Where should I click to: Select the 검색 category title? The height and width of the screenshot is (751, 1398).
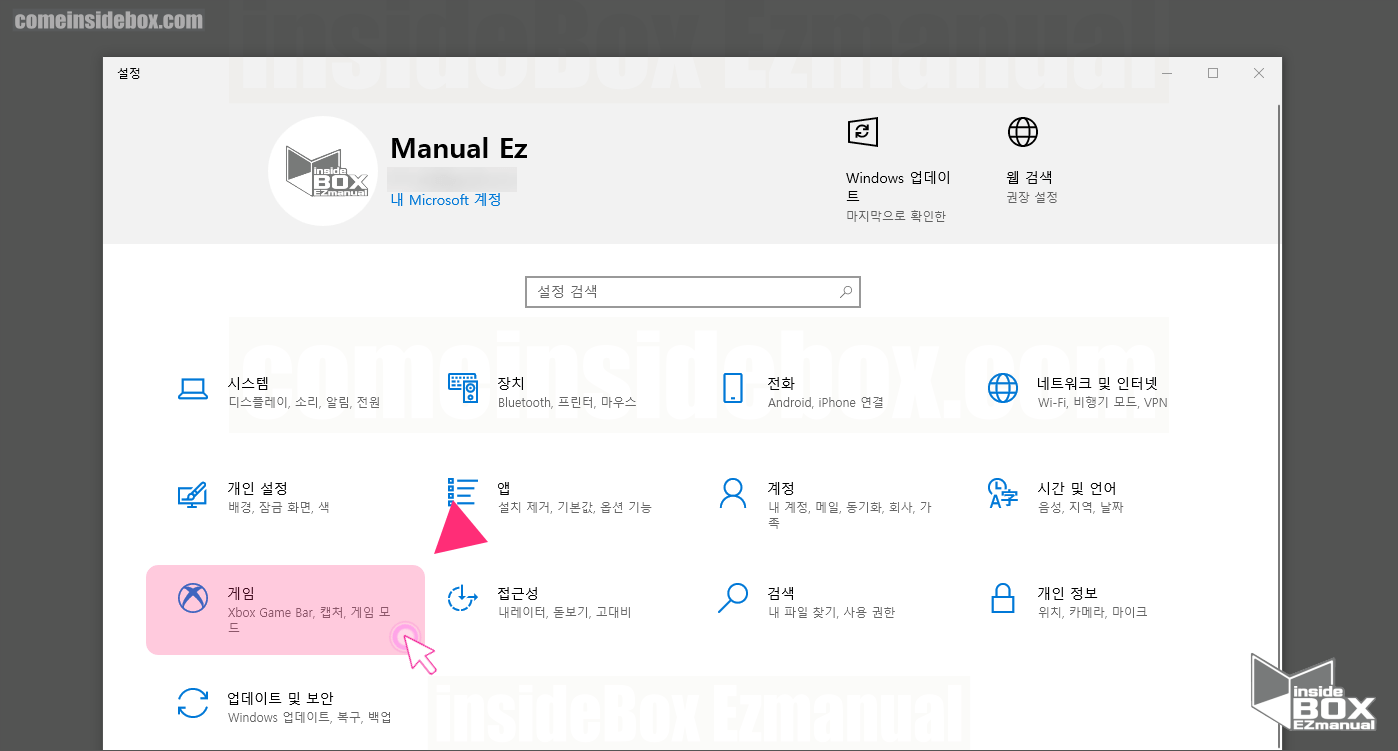tap(781, 593)
